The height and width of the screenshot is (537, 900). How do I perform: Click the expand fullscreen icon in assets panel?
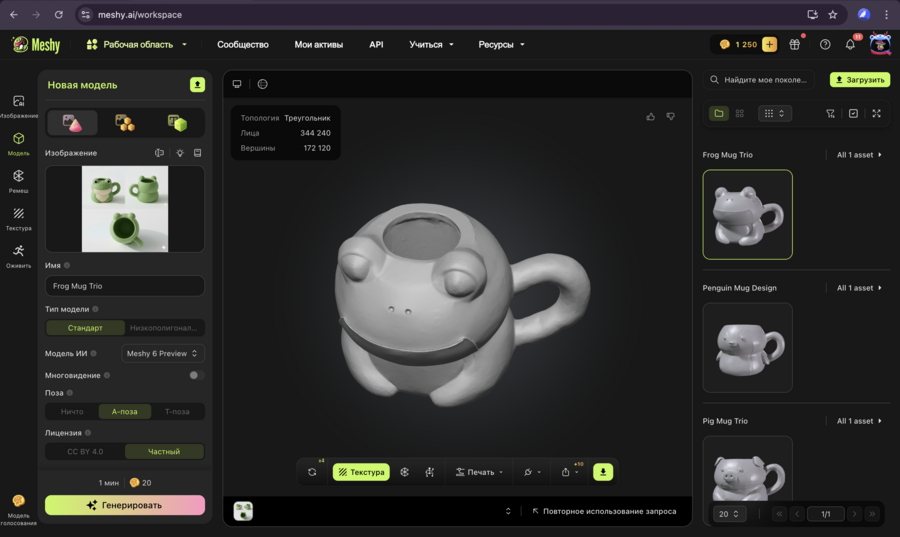876,114
